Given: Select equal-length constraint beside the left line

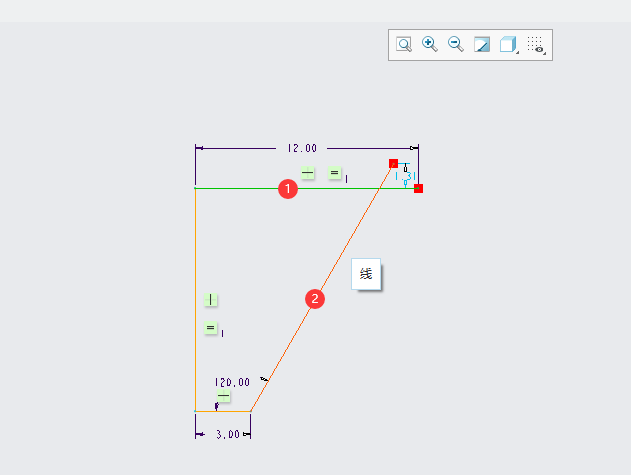Looking at the screenshot, I should [210, 328].
